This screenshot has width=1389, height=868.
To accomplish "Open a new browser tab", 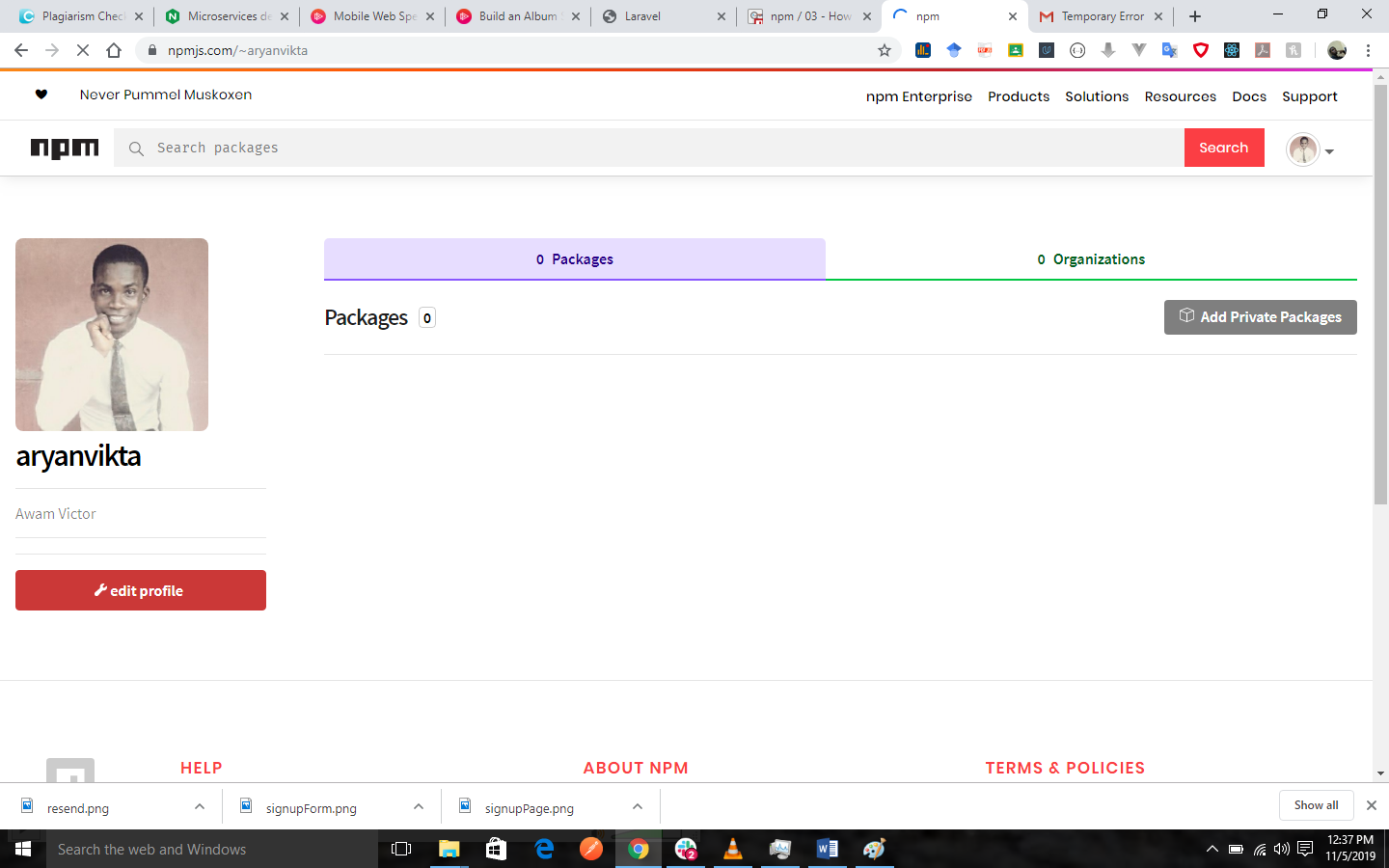I will (x=1195, y=16).
